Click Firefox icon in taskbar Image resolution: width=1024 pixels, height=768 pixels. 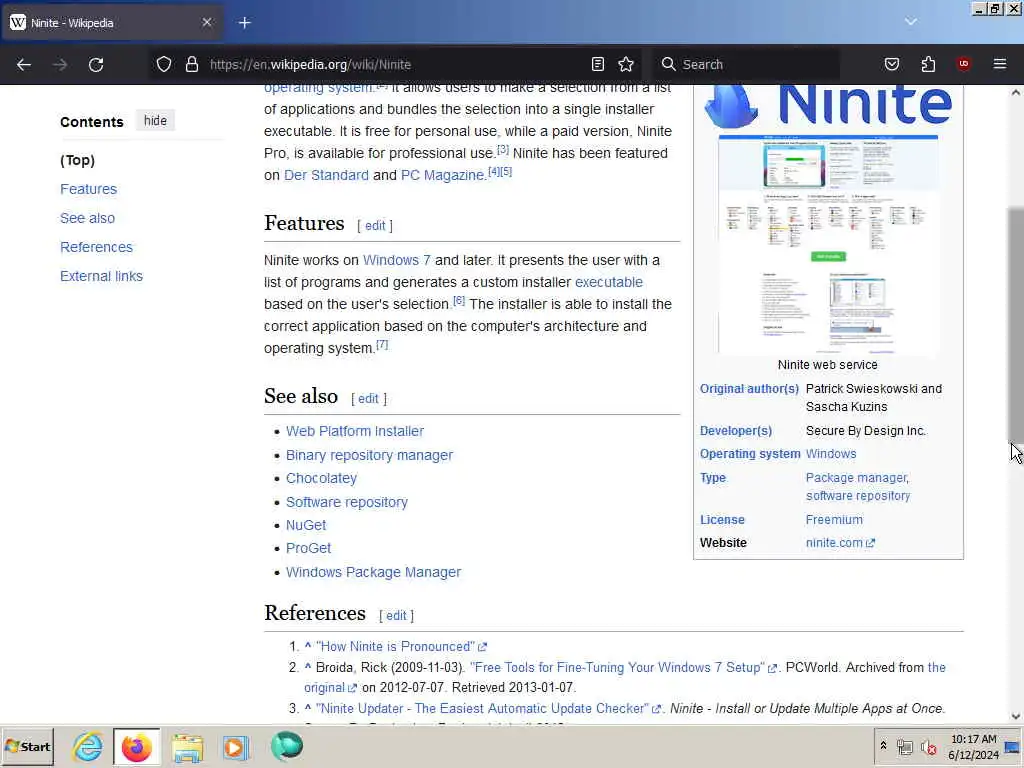tap(136, 747)
